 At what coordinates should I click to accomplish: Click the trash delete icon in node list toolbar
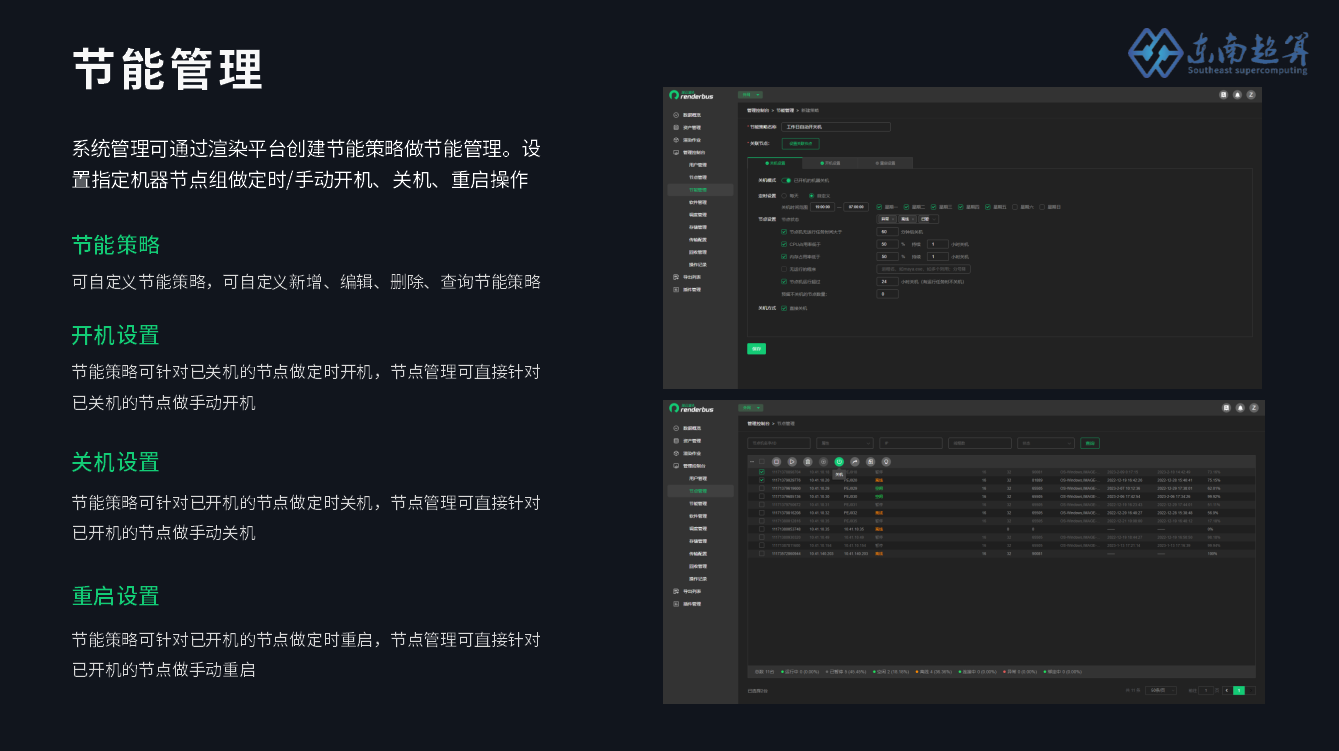click(807, 461)
